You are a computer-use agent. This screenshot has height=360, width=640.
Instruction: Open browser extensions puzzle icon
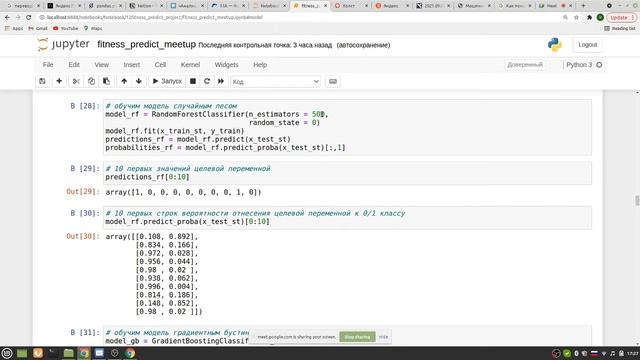(589, 18)
